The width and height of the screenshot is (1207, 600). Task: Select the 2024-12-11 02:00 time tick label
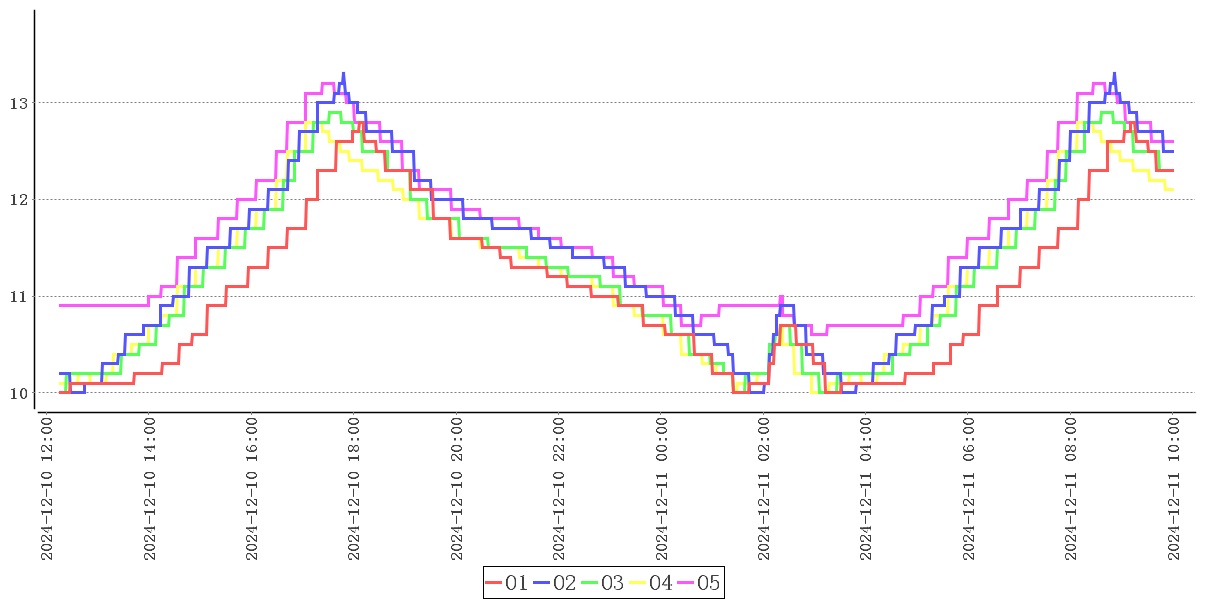pyautogui.click(x=764, y=489)
